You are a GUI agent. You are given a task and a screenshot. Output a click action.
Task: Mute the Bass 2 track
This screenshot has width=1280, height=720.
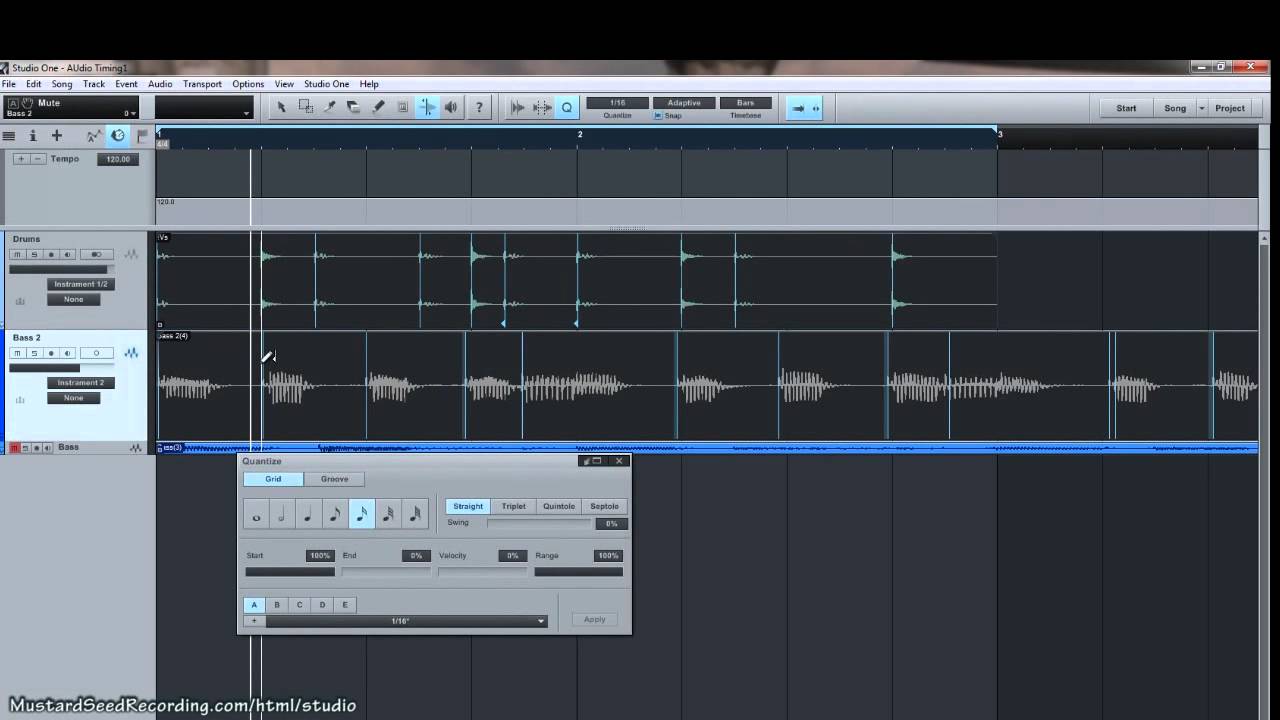[17, 353]
